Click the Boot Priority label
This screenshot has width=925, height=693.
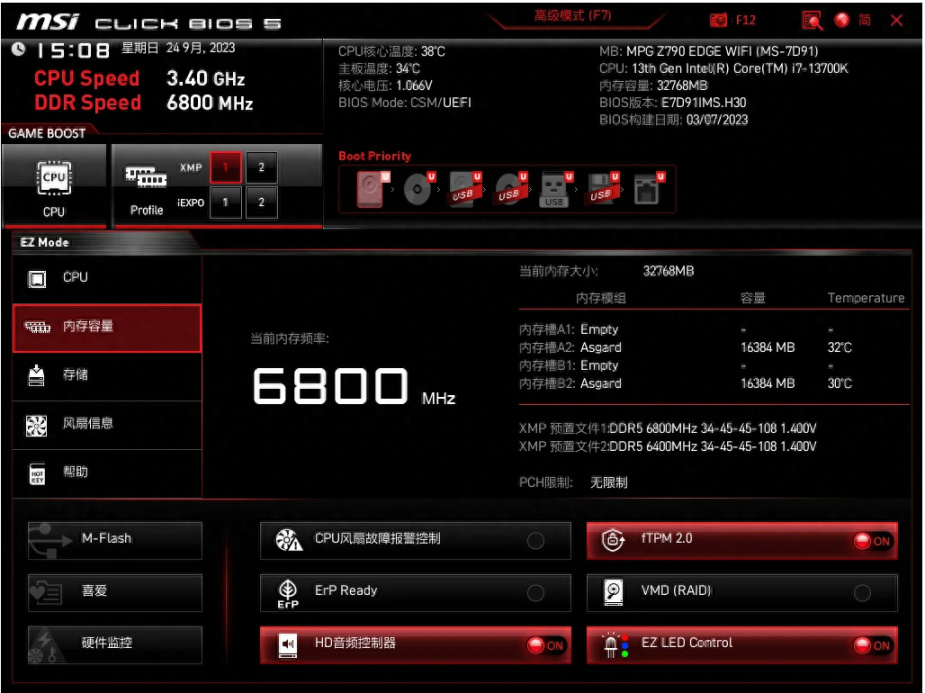click(375, 156)
